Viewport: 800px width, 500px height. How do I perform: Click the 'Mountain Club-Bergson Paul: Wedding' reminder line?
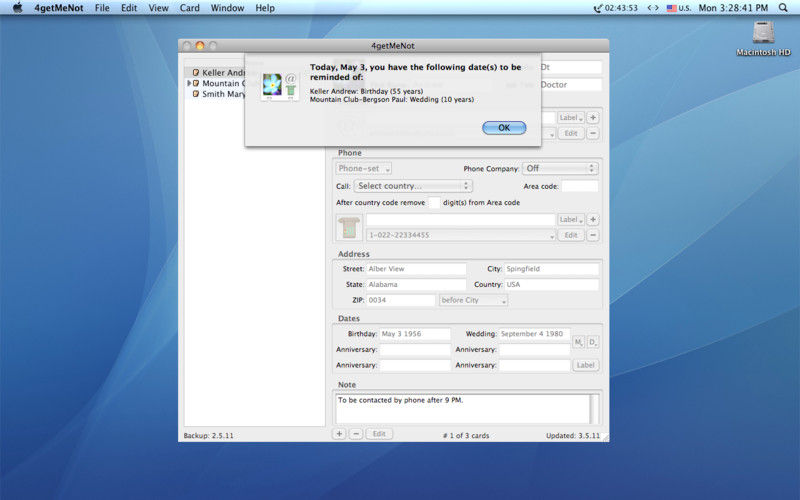(392, 99)
